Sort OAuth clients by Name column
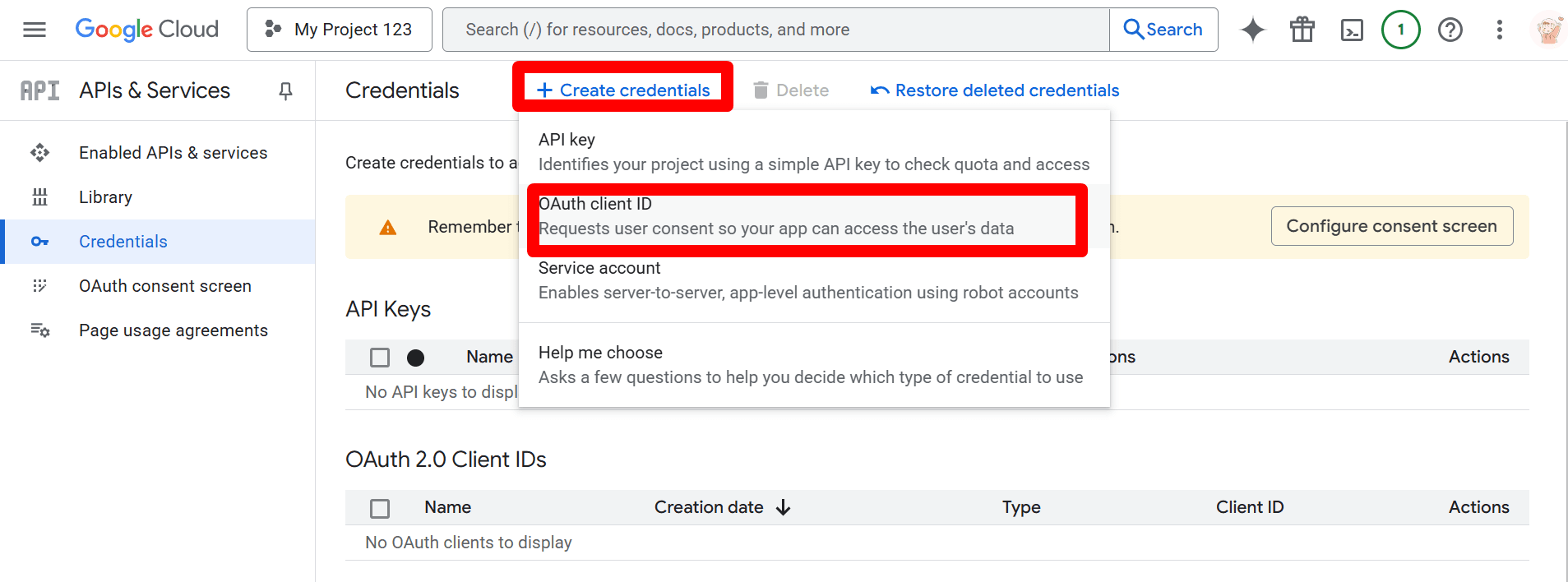1568x582 pixels. 448,507
